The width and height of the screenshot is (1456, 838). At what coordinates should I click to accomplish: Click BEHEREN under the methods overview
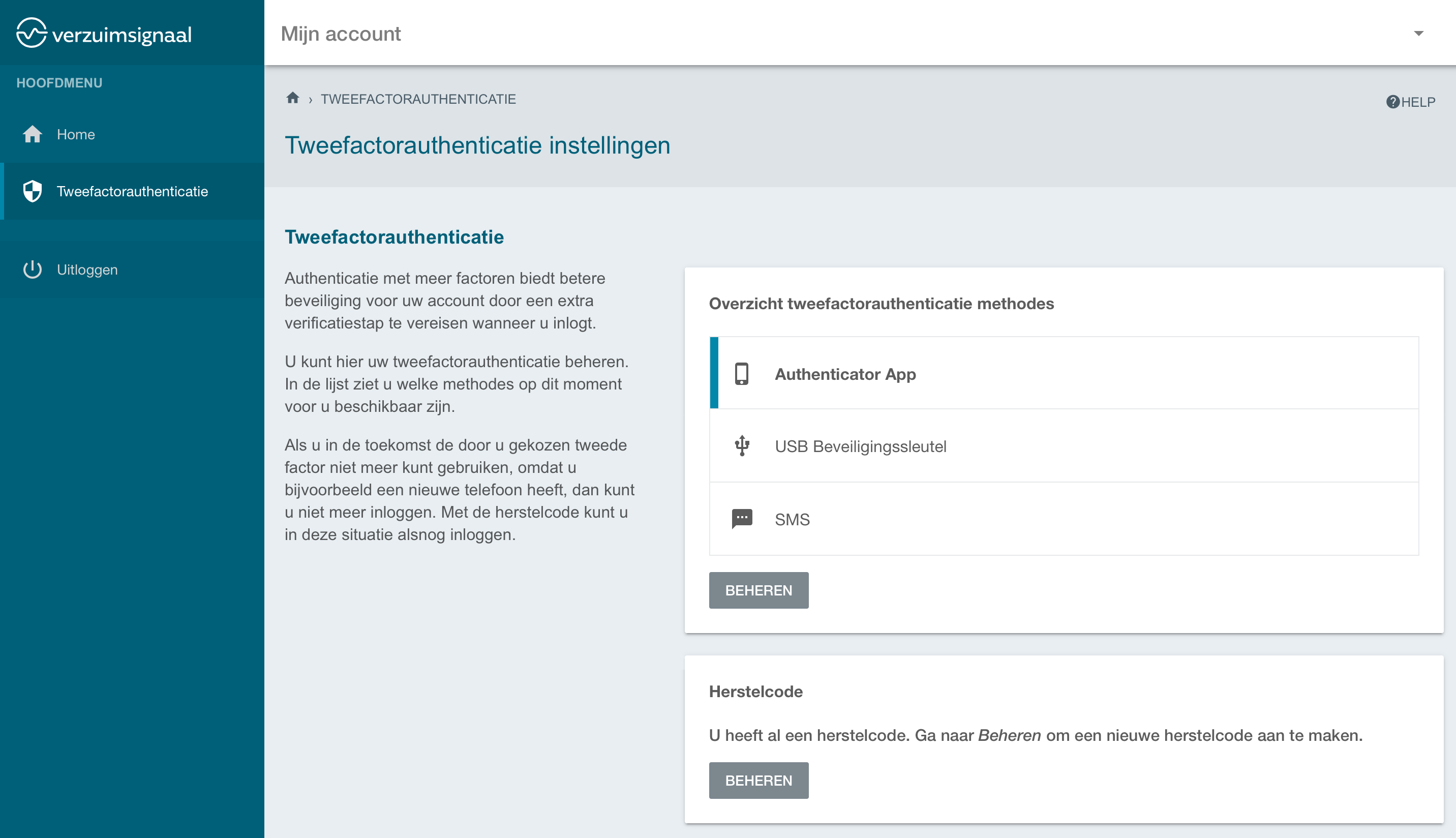758,590
